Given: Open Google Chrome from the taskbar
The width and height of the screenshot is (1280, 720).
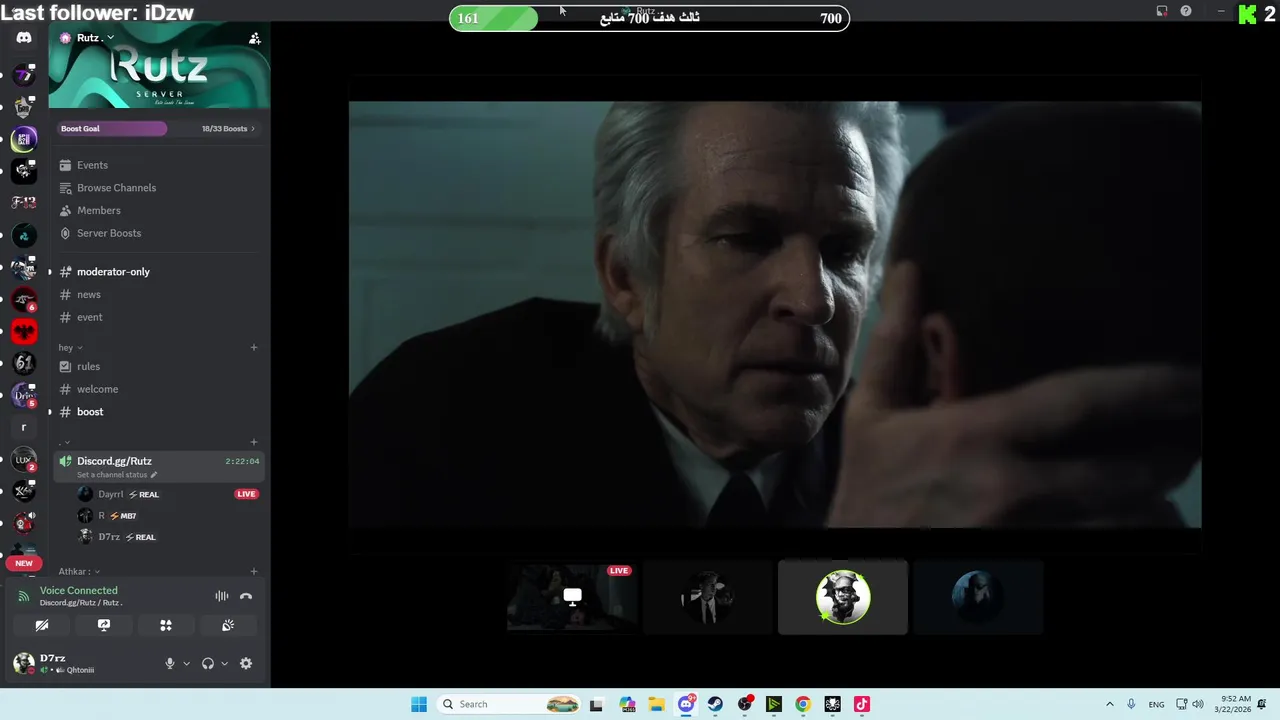Looking at the screenshot, I should [x=803, y=704].
